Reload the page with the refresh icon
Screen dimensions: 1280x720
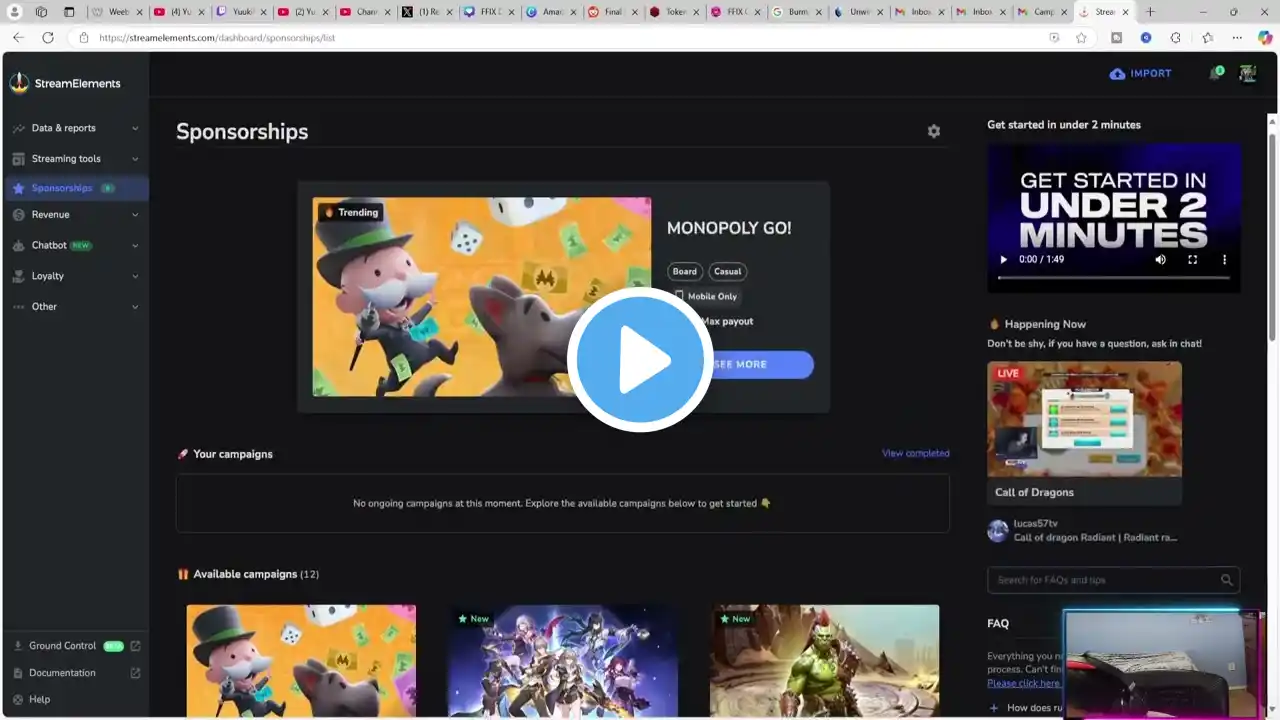(47, 37)
